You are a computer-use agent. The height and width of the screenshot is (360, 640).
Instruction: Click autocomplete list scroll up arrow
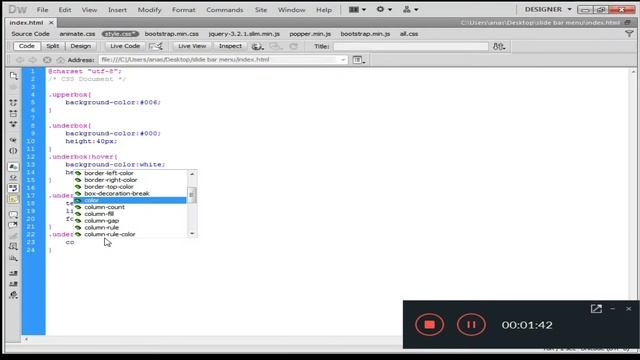[x=192, y=174]
